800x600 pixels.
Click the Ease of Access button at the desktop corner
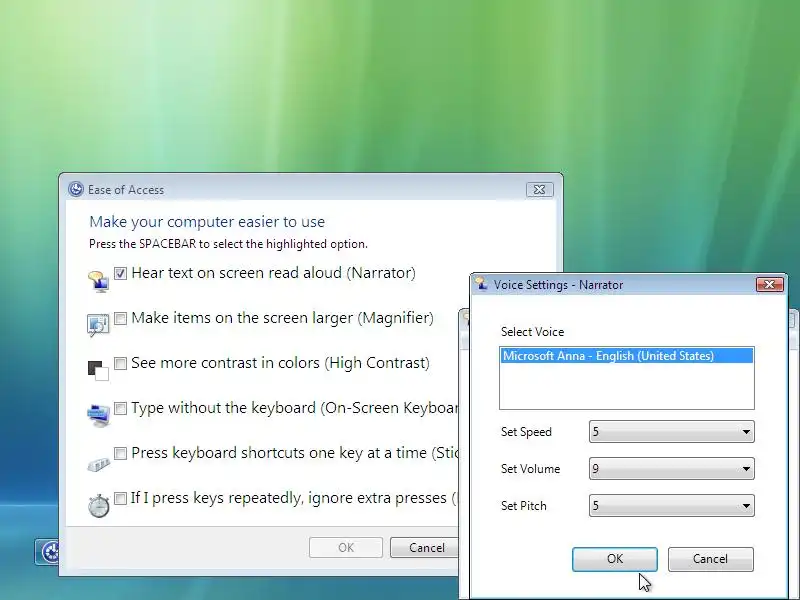tap(46, 552)
